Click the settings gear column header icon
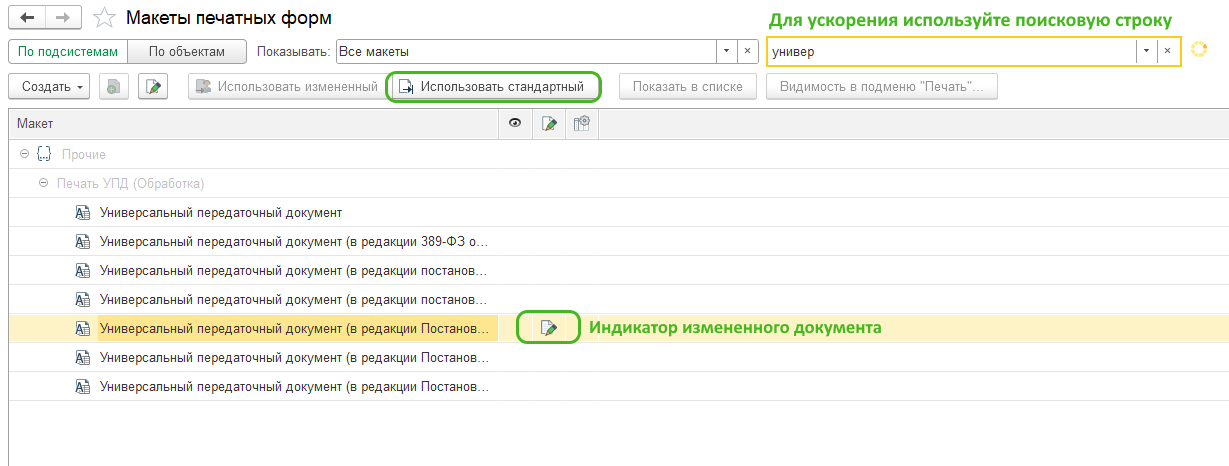Image resolution: width=1229 pixels, height=466 pixels. point(581,123)
